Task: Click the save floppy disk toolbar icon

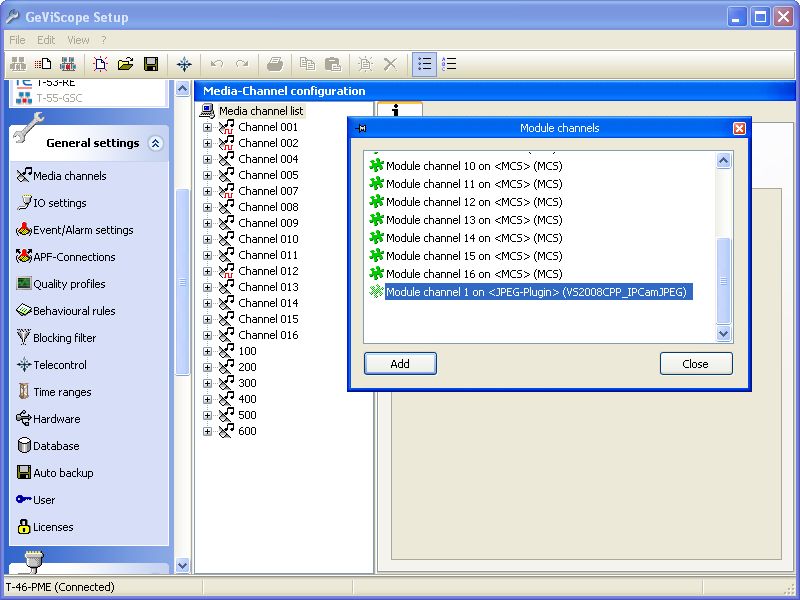Action: pyautogui.click(x=151, y=64)
